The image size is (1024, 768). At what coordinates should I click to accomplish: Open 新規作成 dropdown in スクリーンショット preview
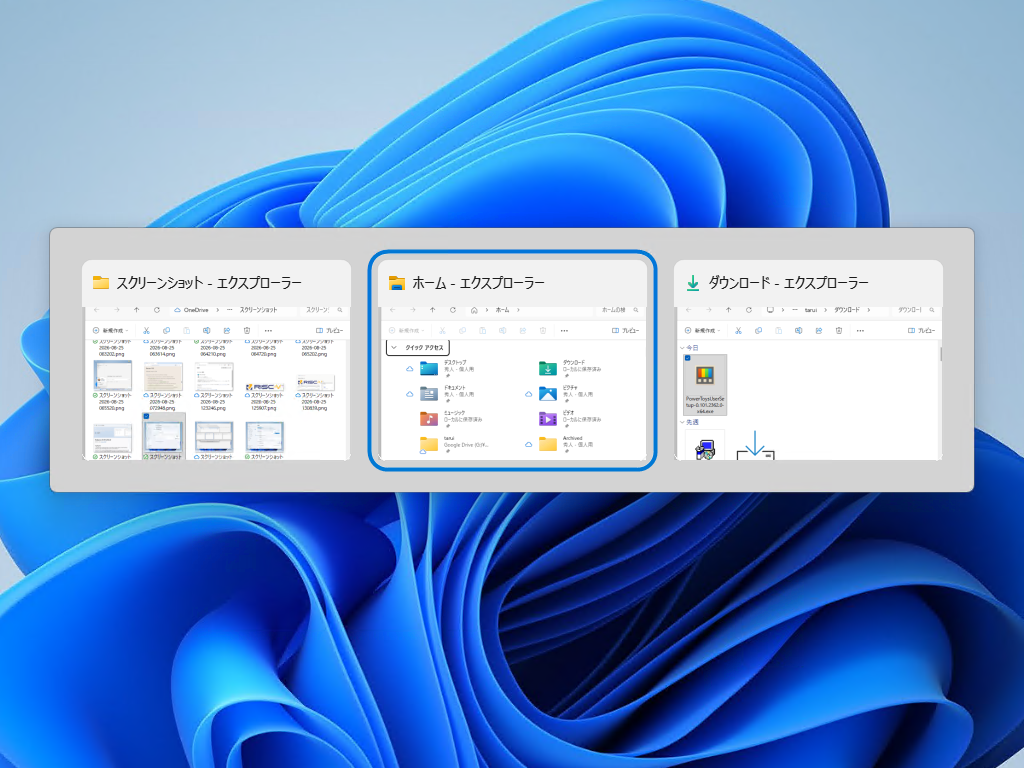coord(110,330)
